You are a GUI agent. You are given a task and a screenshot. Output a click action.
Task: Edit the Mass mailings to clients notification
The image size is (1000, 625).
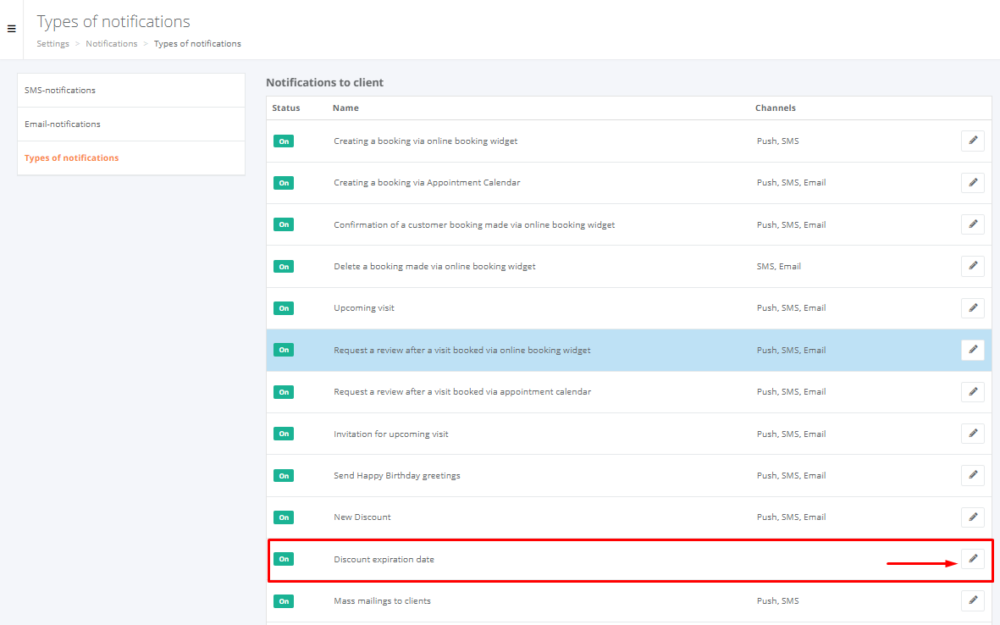pyautogui.click(x=972, y=601)
